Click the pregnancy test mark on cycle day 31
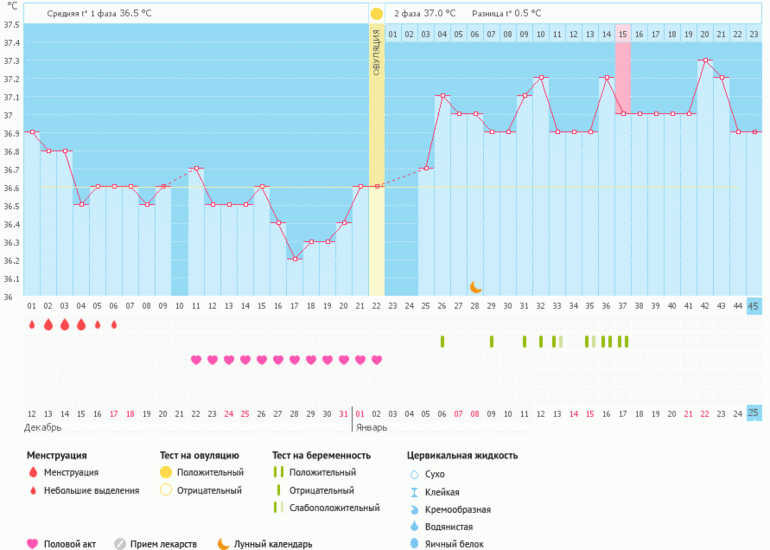Screen dimensions: 770x550 pos(524,341)
